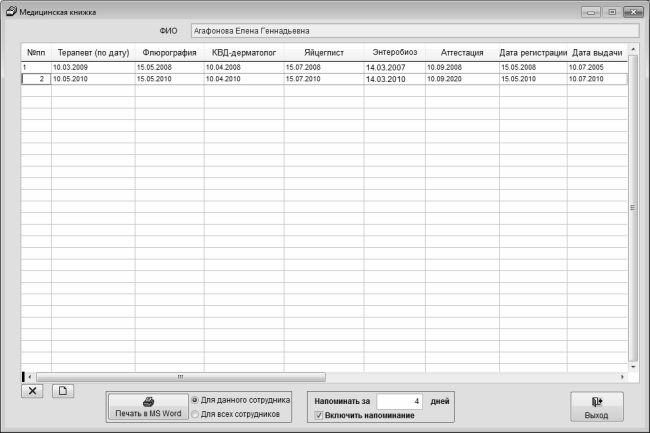Click the Печать в MS Word label
Viewport: 650px width, 433px height.
coord(148,413)
